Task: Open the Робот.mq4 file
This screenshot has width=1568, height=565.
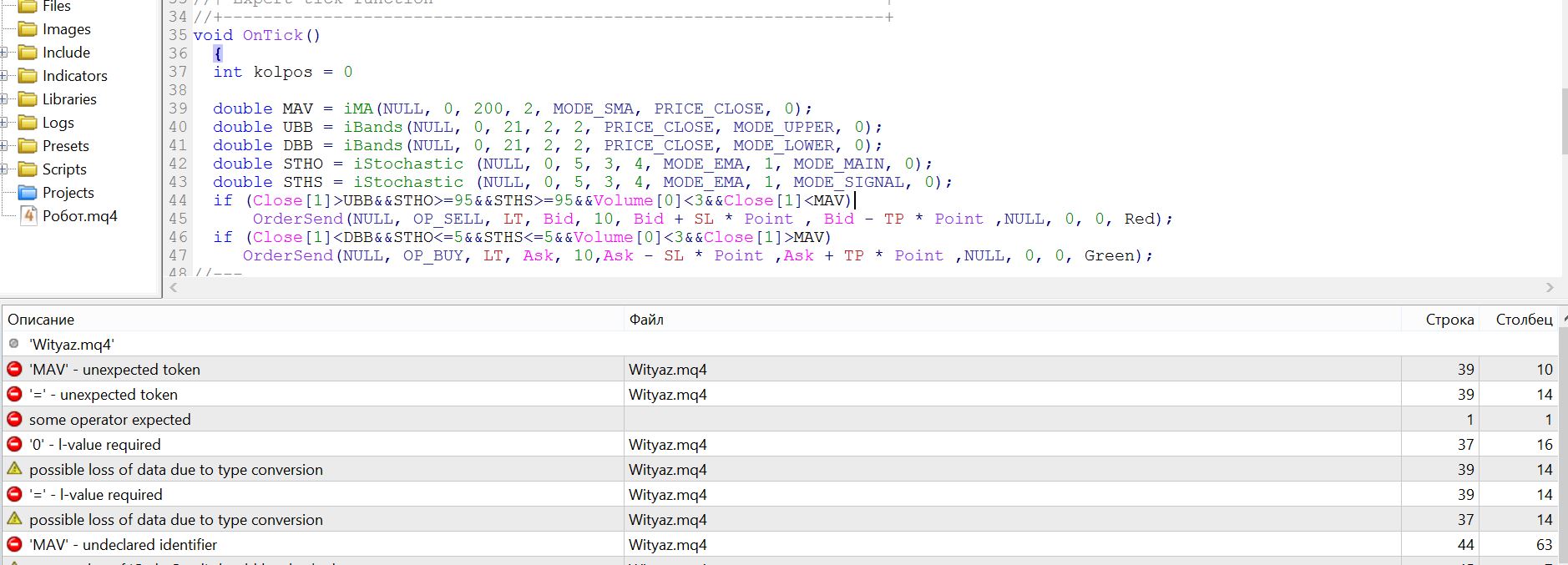Action: click(79, 216)
